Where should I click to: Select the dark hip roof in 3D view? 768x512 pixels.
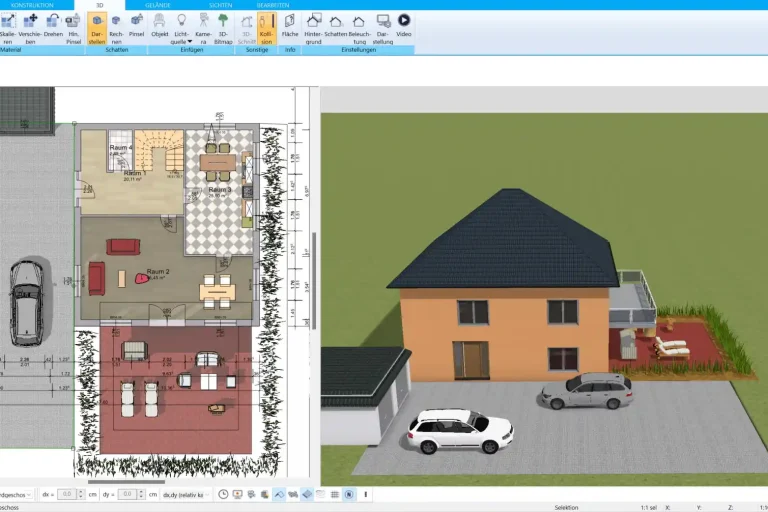click(504, 240)
